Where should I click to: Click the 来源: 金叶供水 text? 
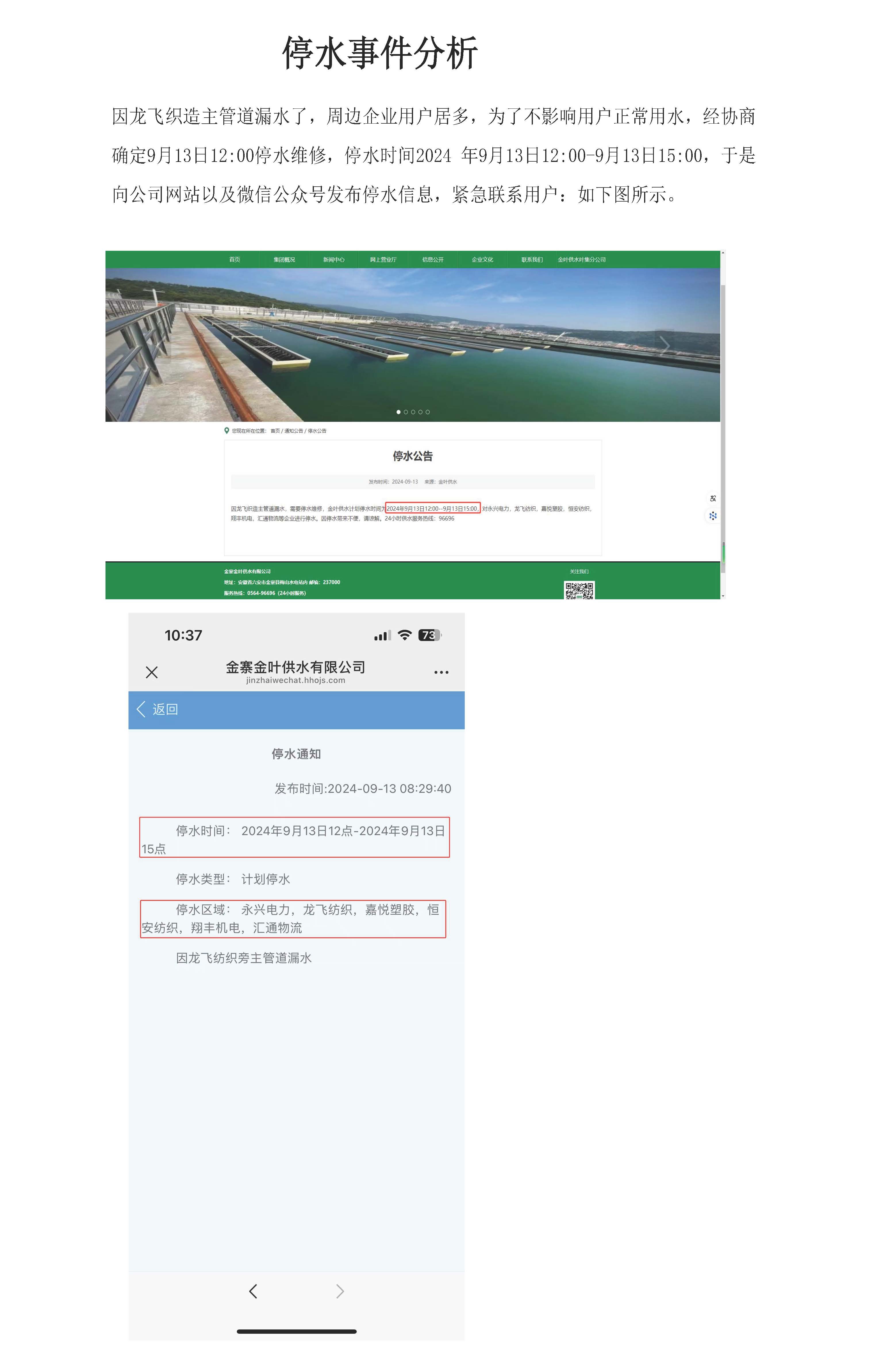[441, 481]
